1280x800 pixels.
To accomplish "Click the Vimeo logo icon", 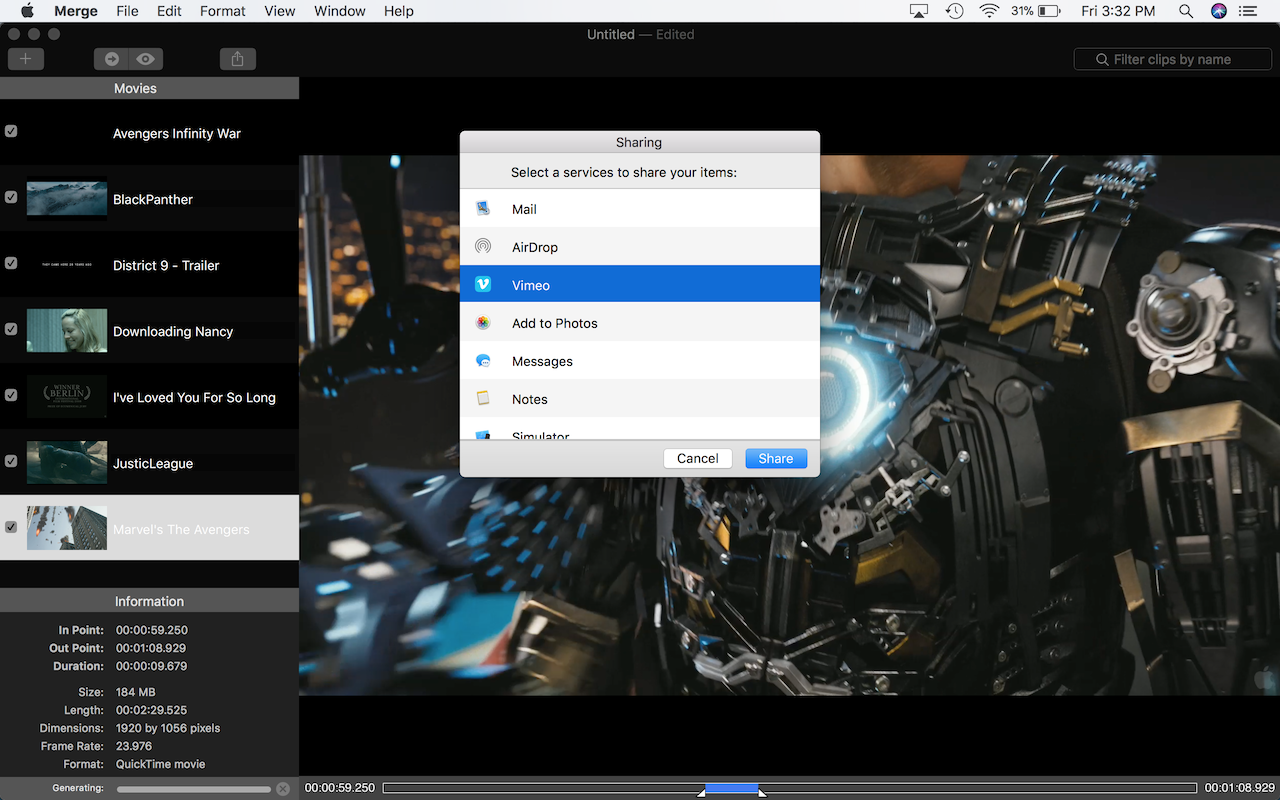I will pyautogui.click(x=483, y=284).
